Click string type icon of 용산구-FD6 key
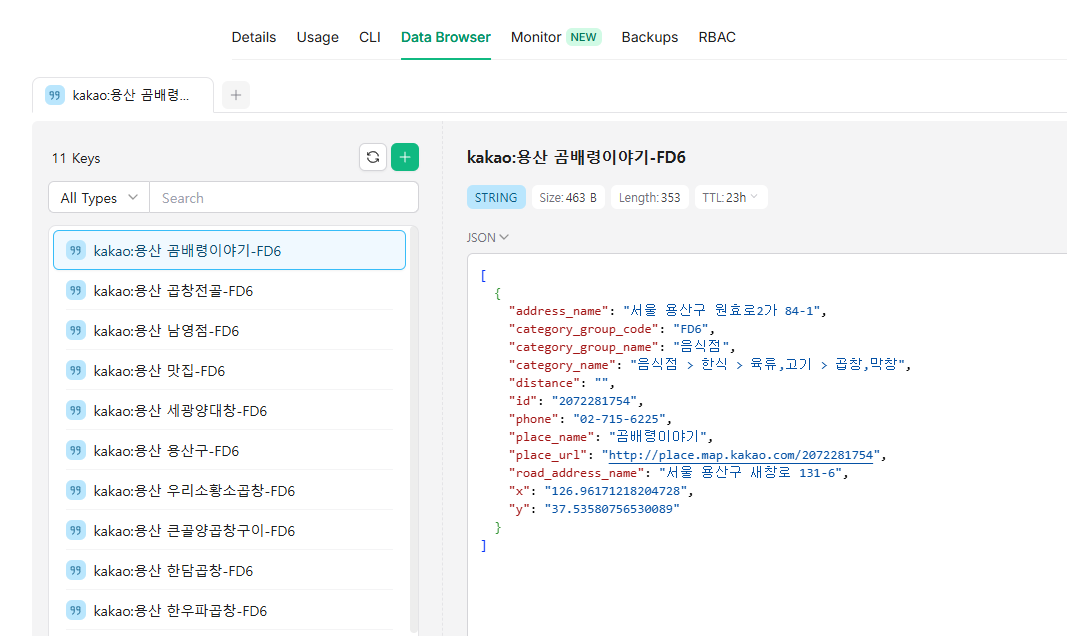 76,450
